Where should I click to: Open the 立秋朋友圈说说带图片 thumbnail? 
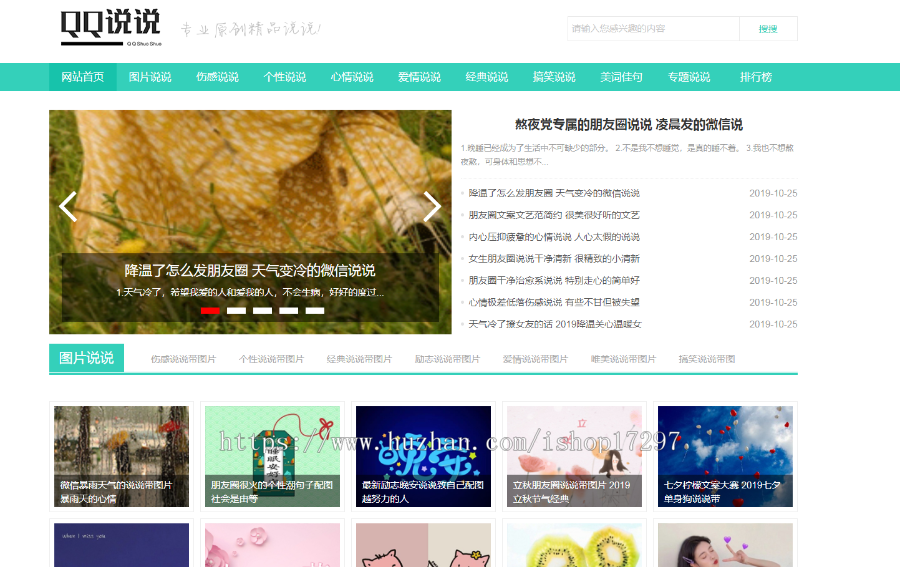tap(574, 456)
